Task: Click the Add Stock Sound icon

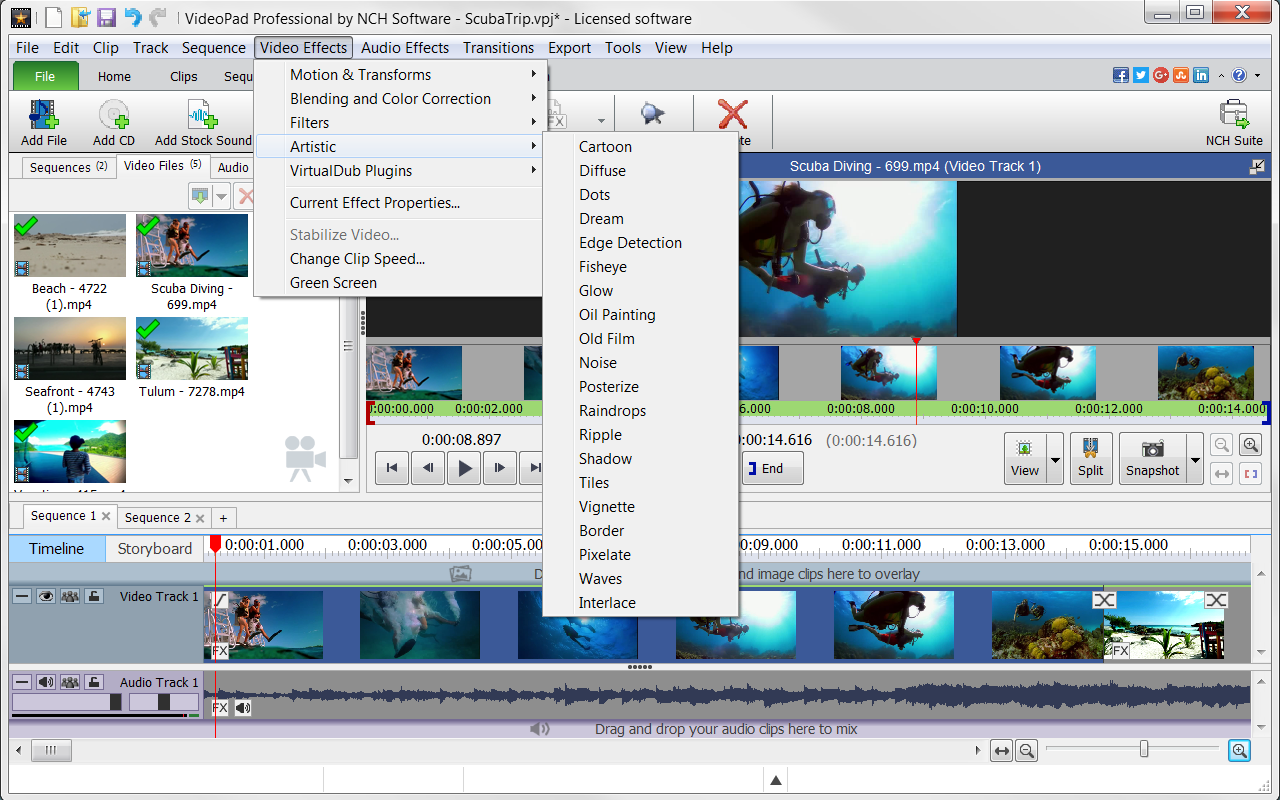Action: tap(200, 120)
